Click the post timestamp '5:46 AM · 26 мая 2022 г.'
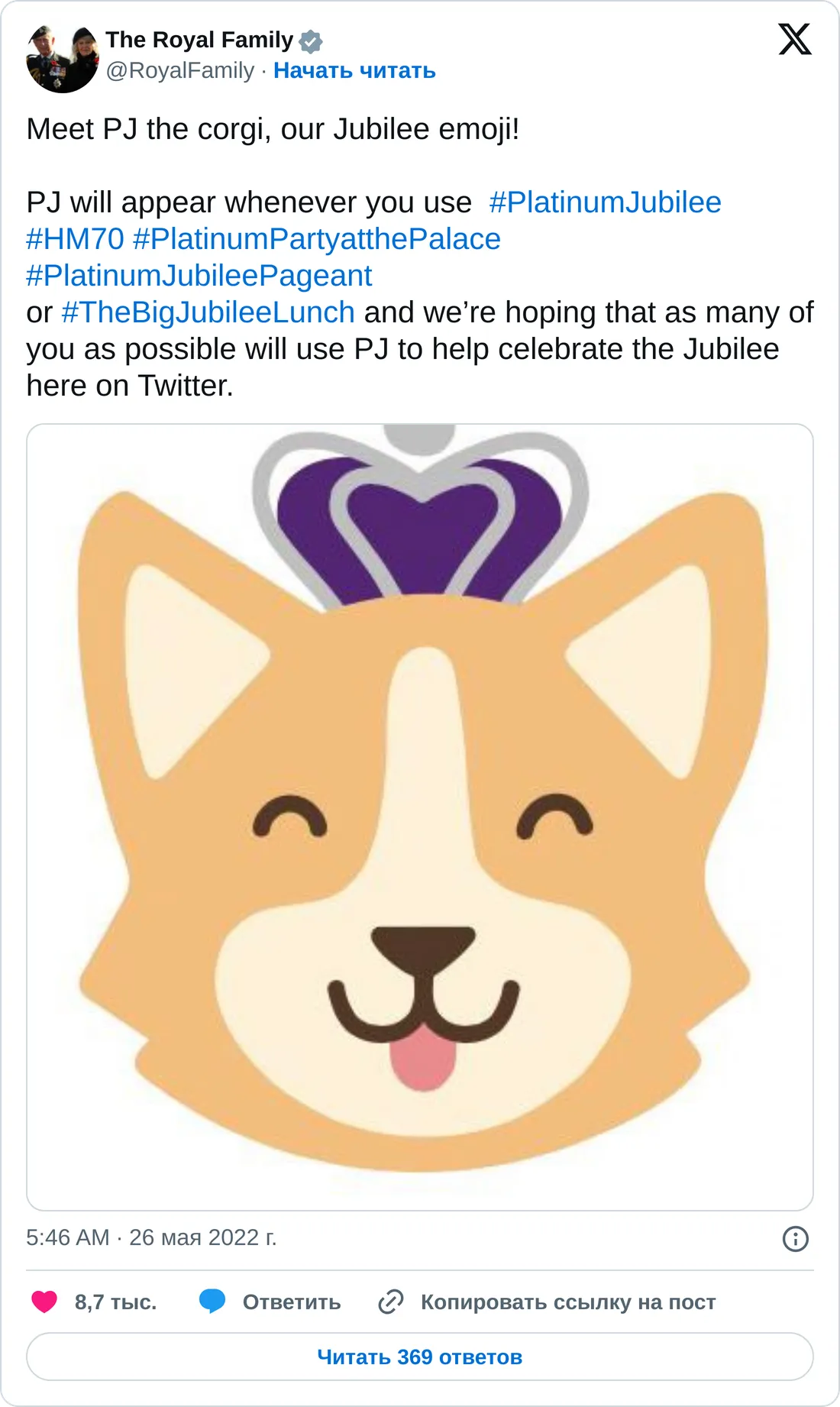This screenshot has width=840, height=1407. 151,1237
